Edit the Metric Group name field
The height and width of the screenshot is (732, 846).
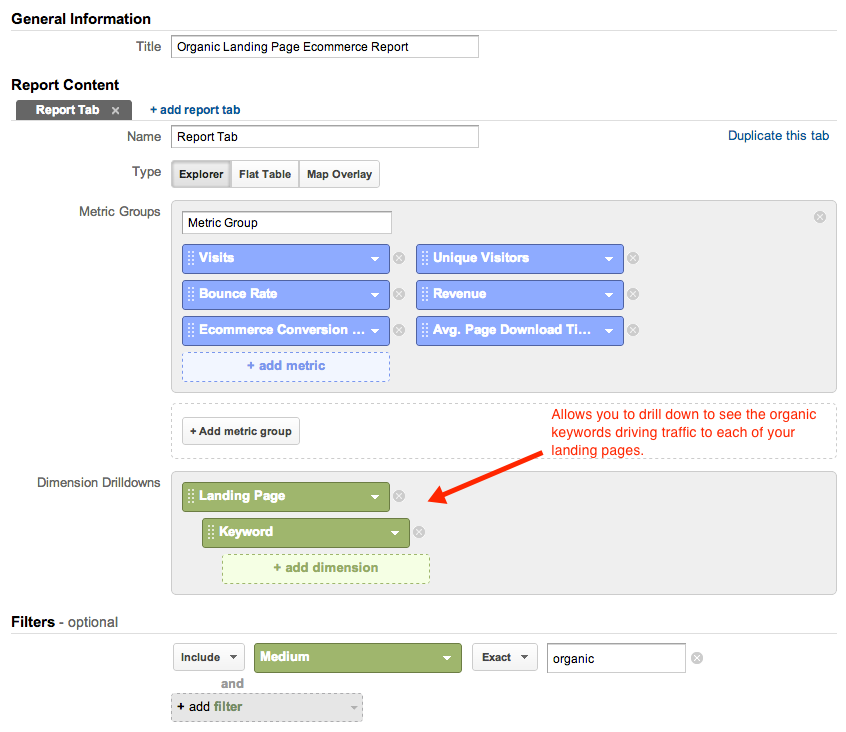point(286,222)
